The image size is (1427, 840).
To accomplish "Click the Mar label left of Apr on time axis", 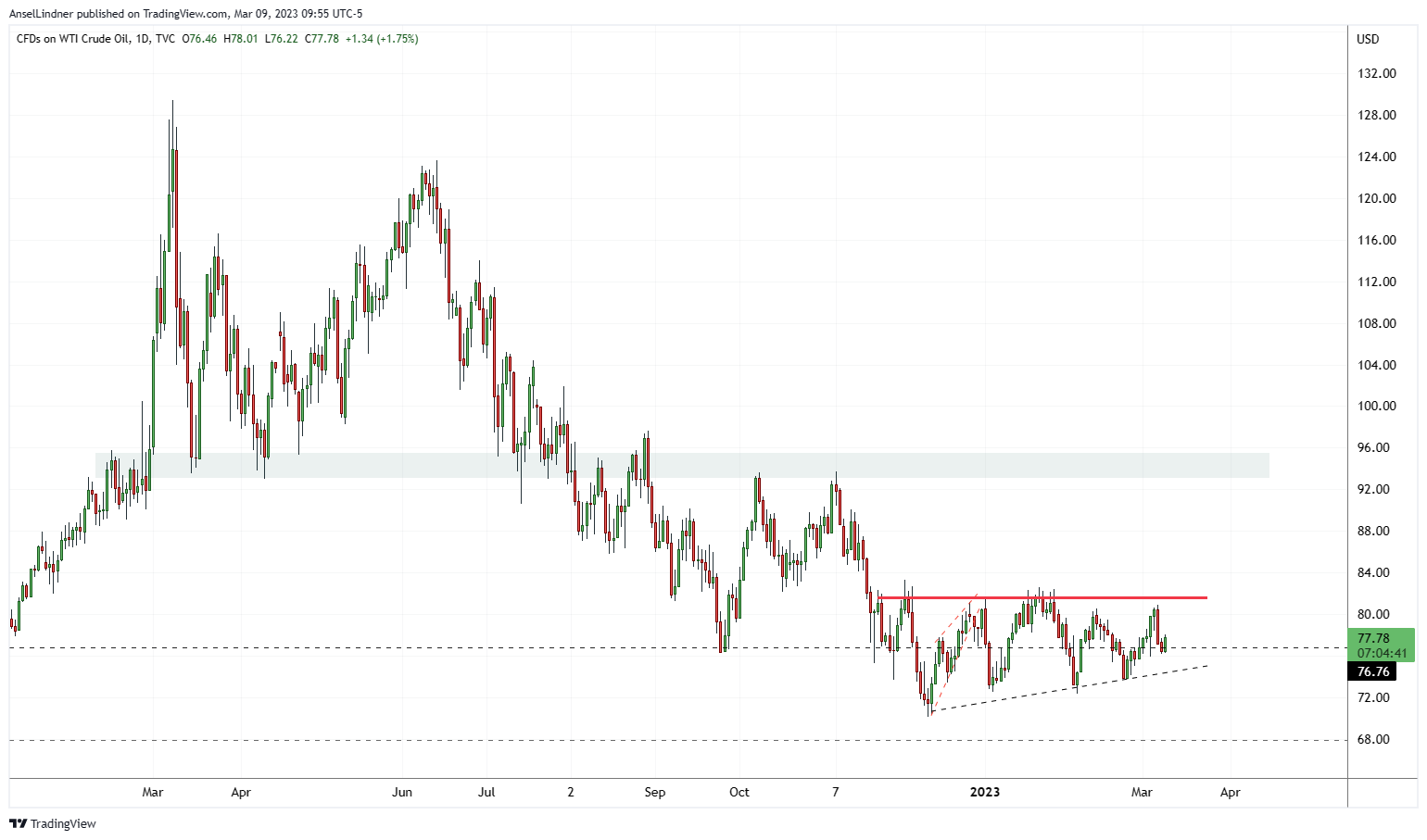I will (152, 792).
